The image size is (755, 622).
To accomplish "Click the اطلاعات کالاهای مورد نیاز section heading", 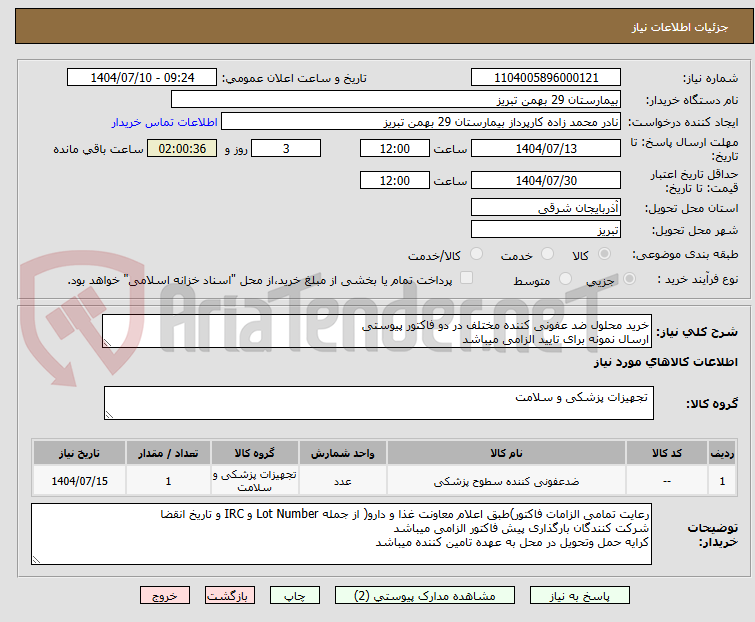I will point(665,362).
